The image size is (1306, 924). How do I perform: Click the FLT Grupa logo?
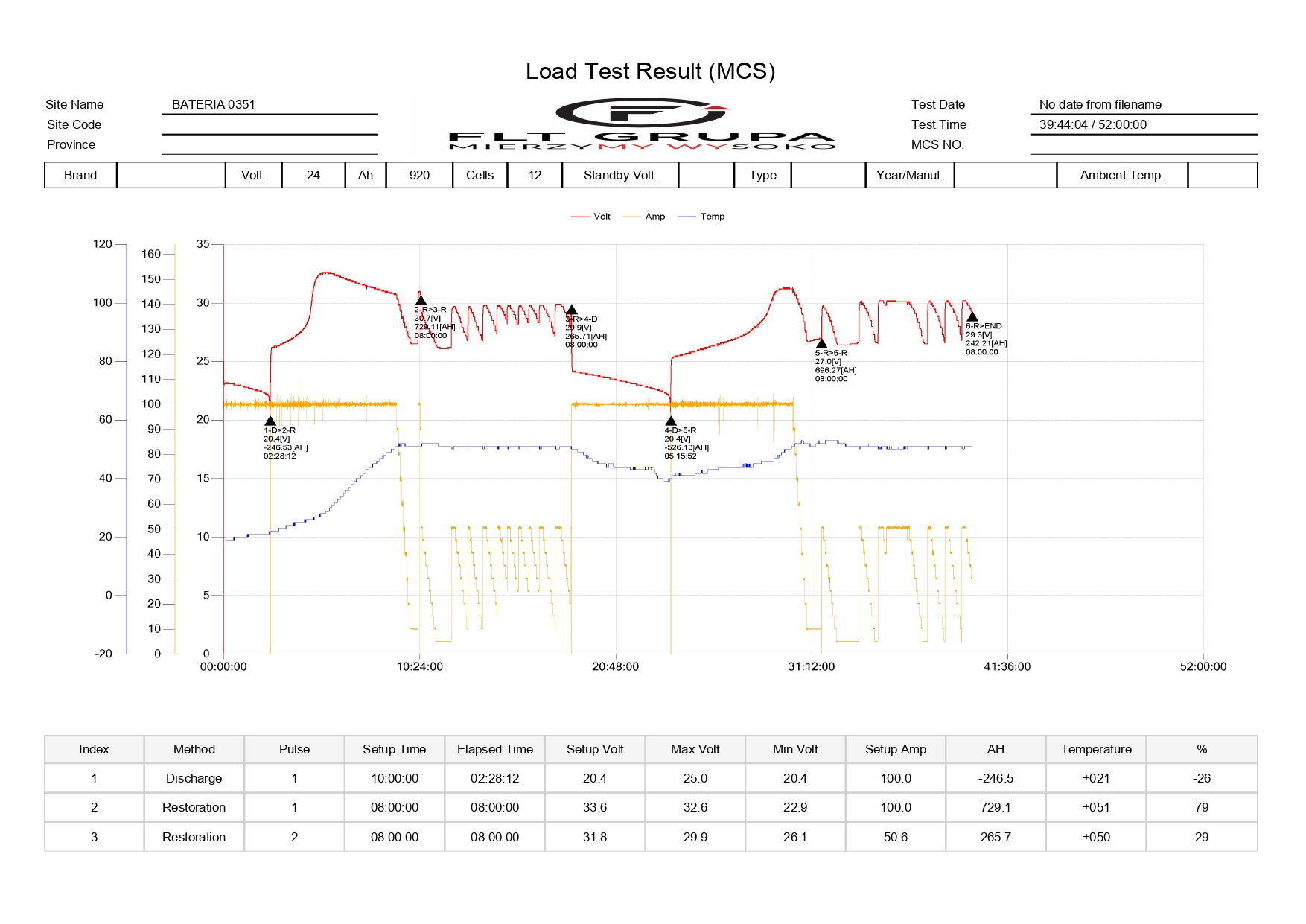642,124
